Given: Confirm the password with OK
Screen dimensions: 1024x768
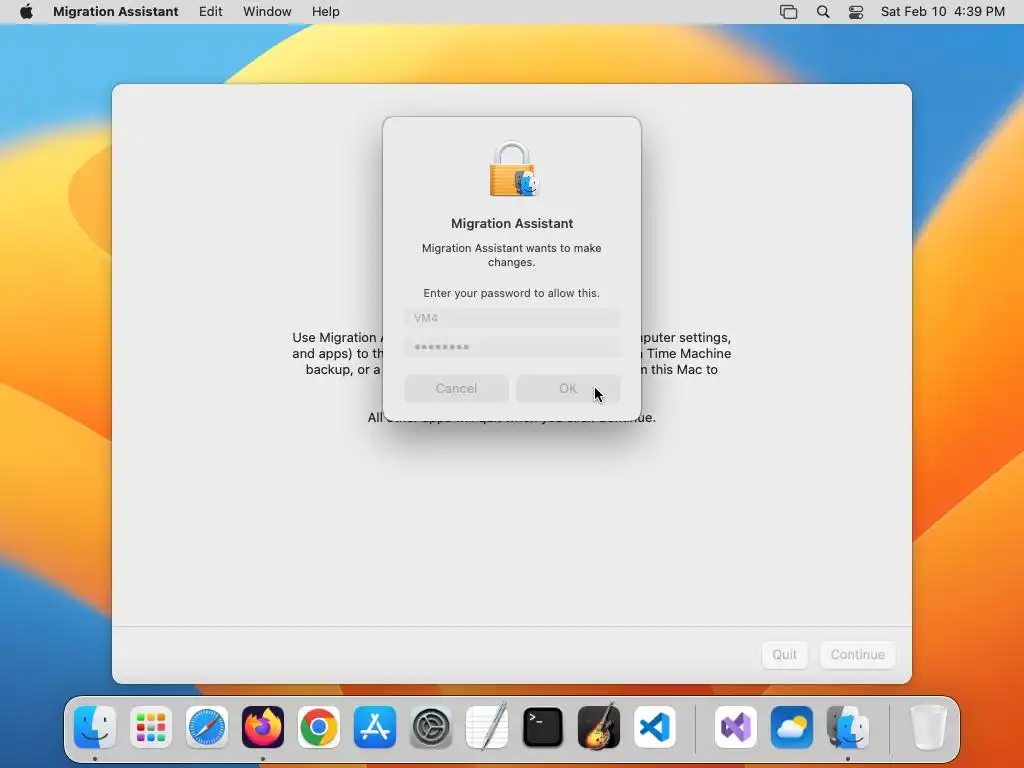Looking at the screenshot, I should pos(568,389).
